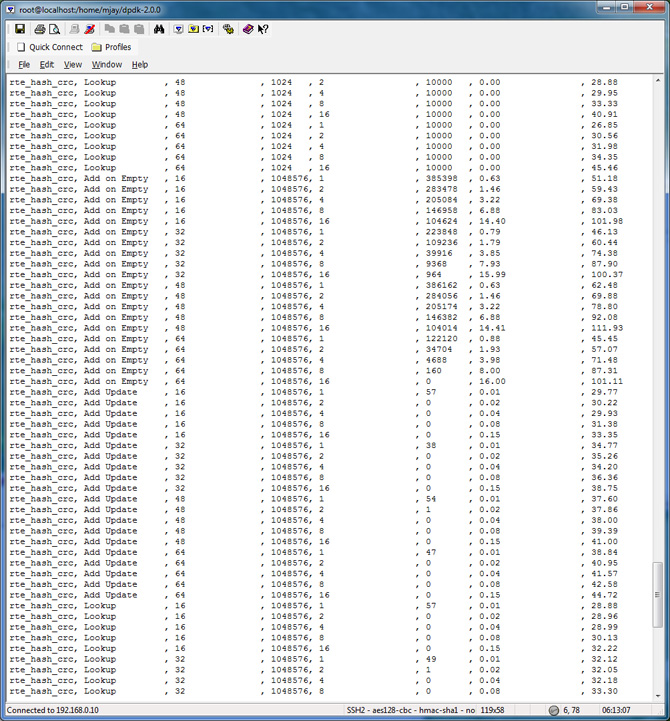670x721 pixels.
Task: Click the session time '06:13:07' in status bar
Action: pos(616,710)
